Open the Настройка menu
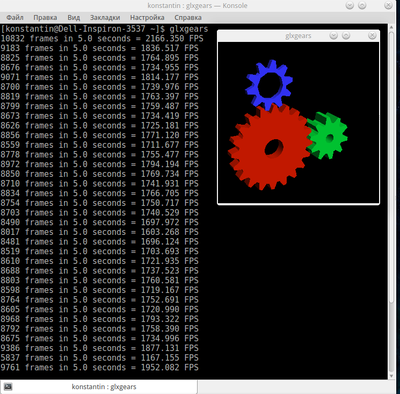 point(147,17)
